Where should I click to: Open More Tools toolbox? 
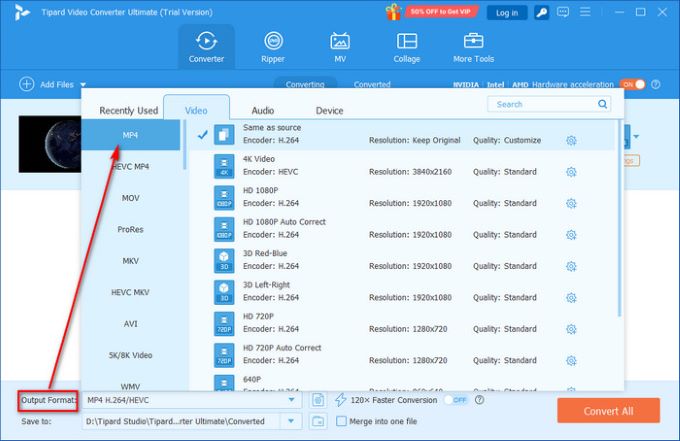[x=474, y=46]
